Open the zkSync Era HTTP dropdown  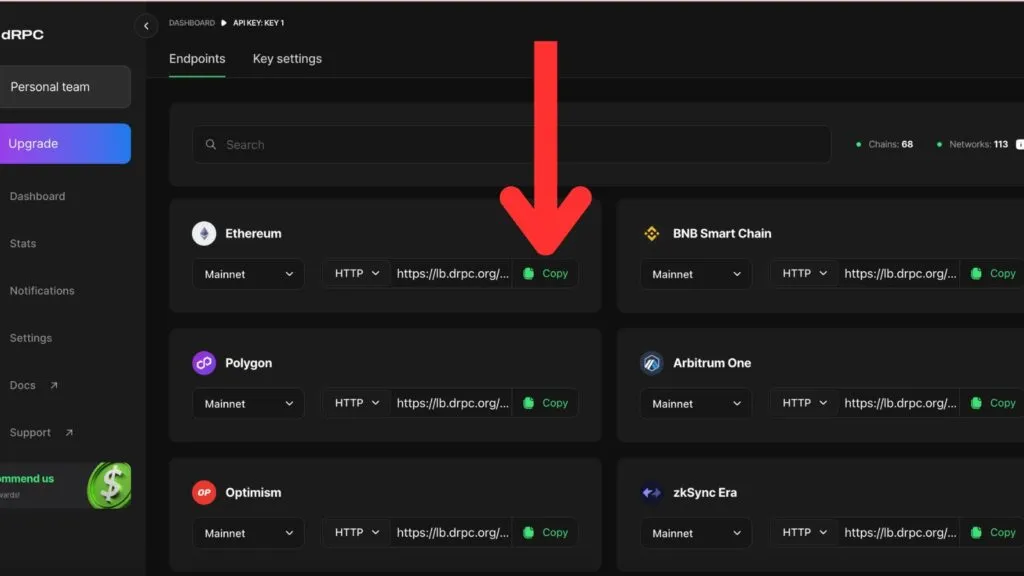pos(805,532)
